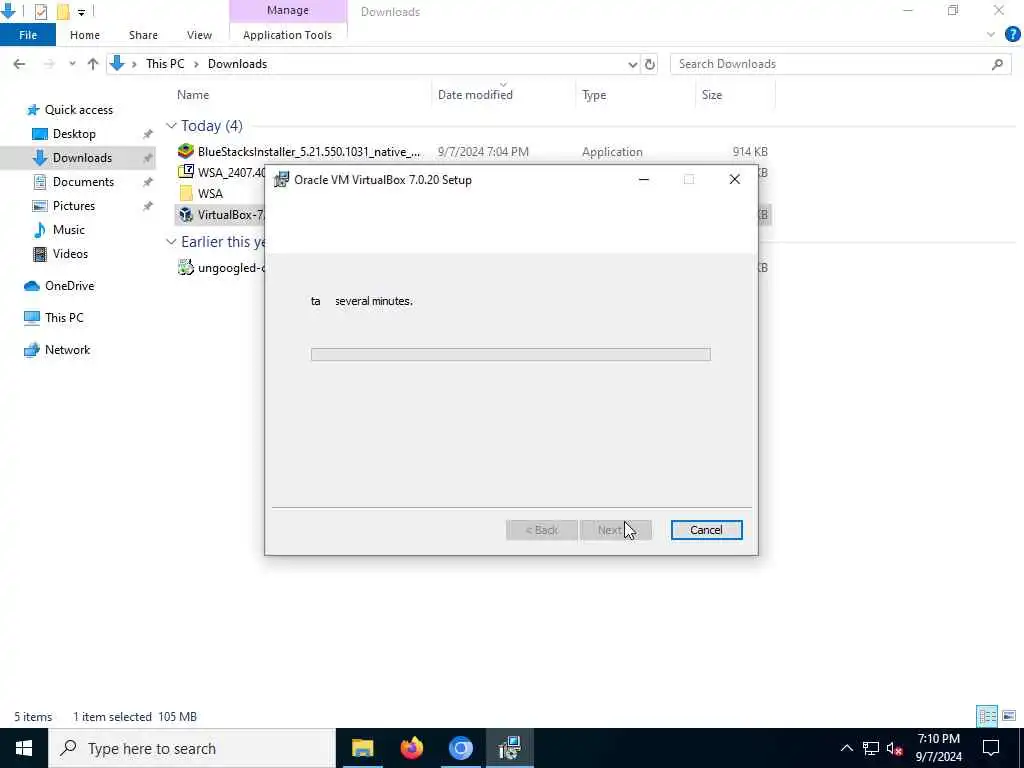1024x768 pixels.
Task: Collapse the Earlier this year group
Action: pyautogui.click(x=171, y=242)
